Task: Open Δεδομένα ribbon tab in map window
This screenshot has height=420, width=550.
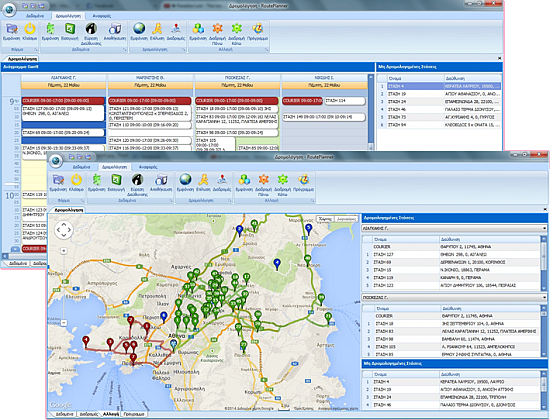Action: pos(81,167)
